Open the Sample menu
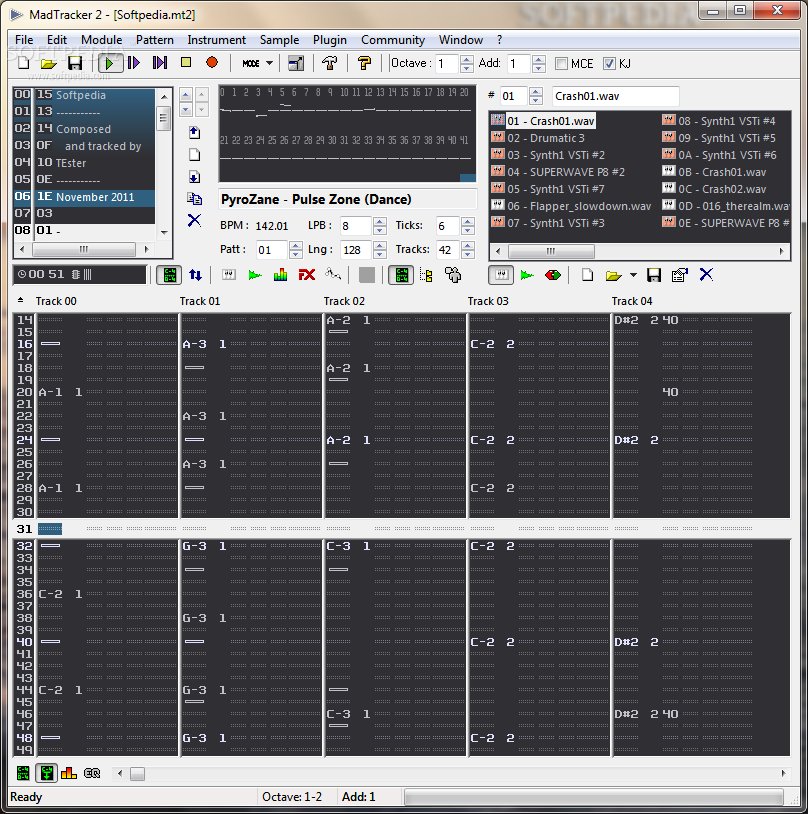Screen dimensions: 808x814 pos(279,40)
